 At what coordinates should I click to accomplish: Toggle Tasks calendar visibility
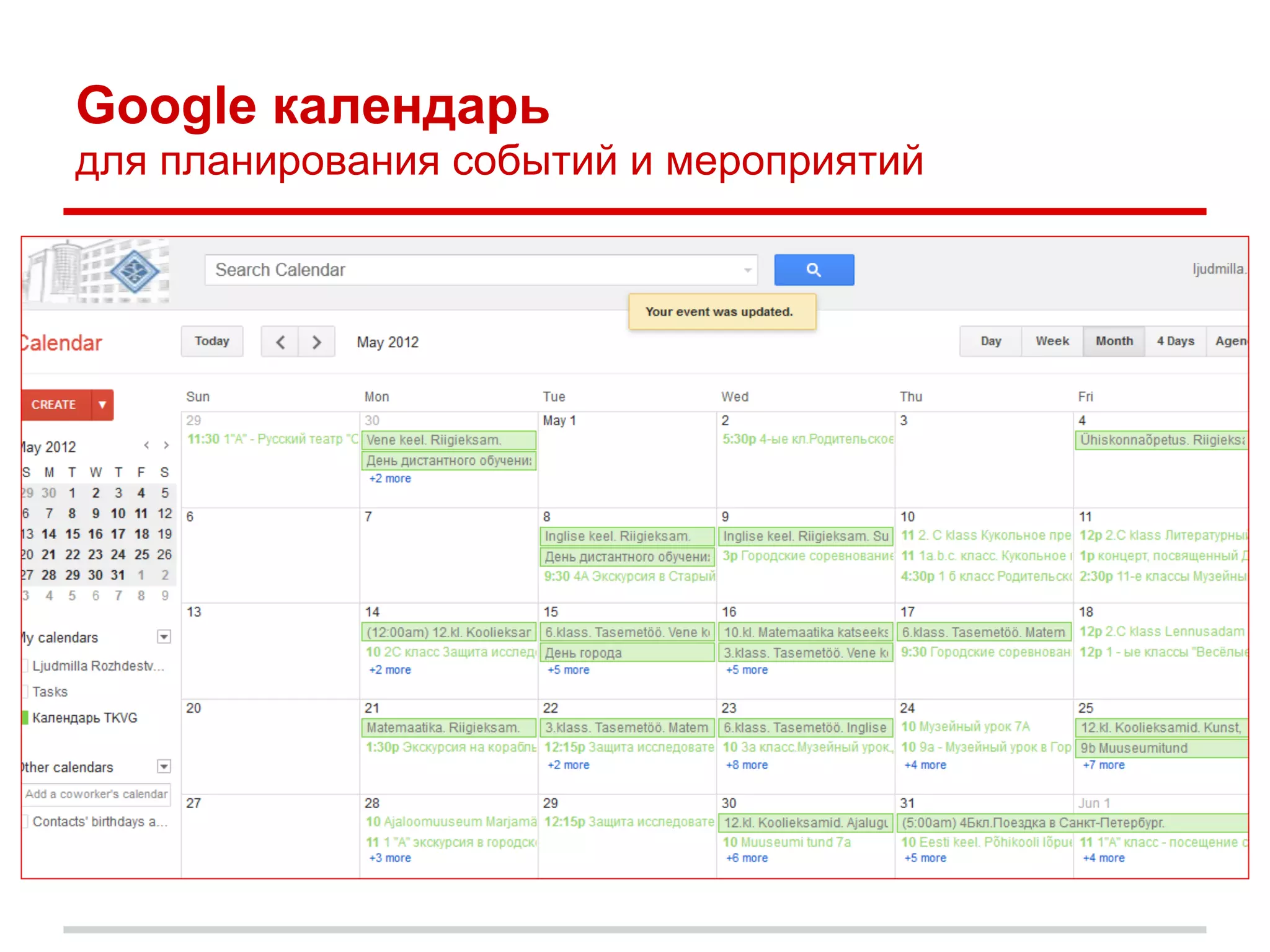tap(25, 692)
